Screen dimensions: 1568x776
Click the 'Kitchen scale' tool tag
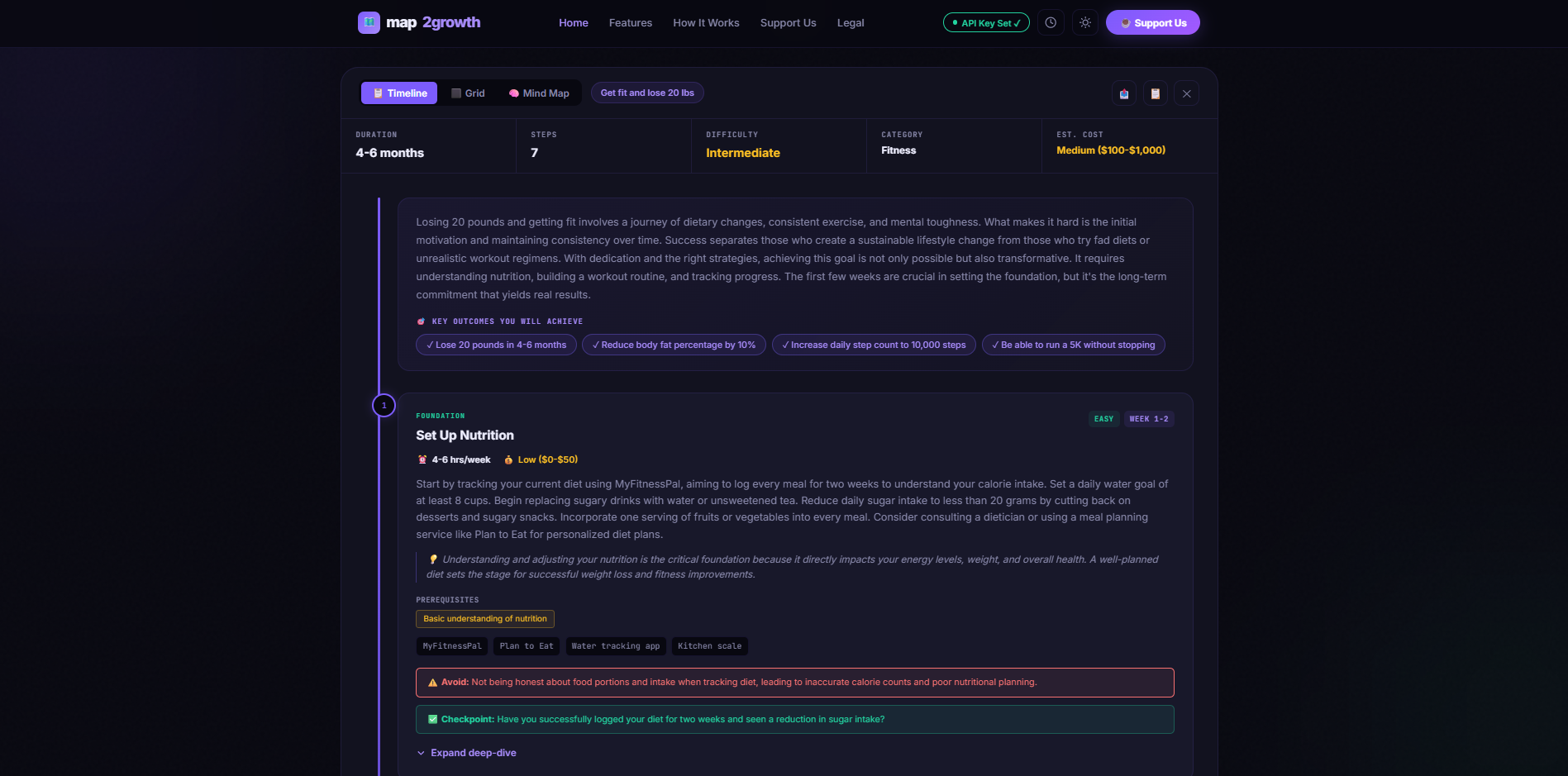click(710, 646)
